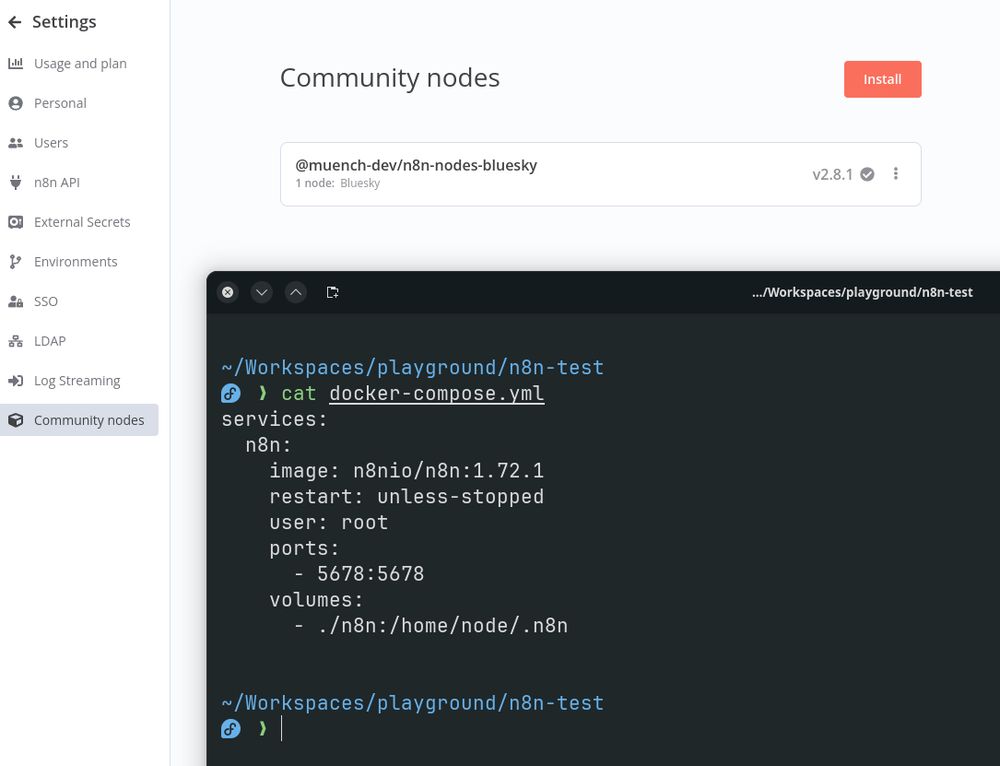Open the External Secrets settings page
This screenshot has width=1000, height=766.
(79, 222)
